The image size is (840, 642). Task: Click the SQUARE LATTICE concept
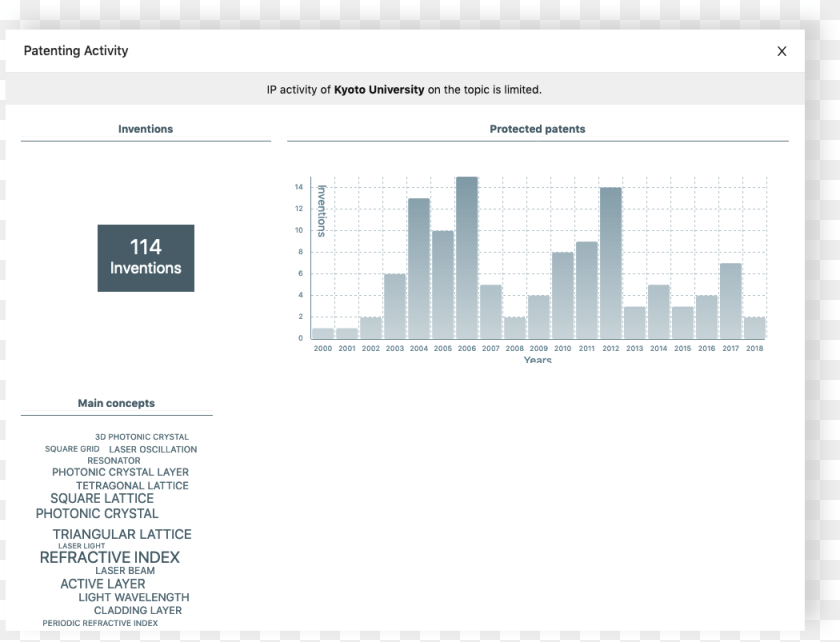pyautogui.click(x=102, y=498)
